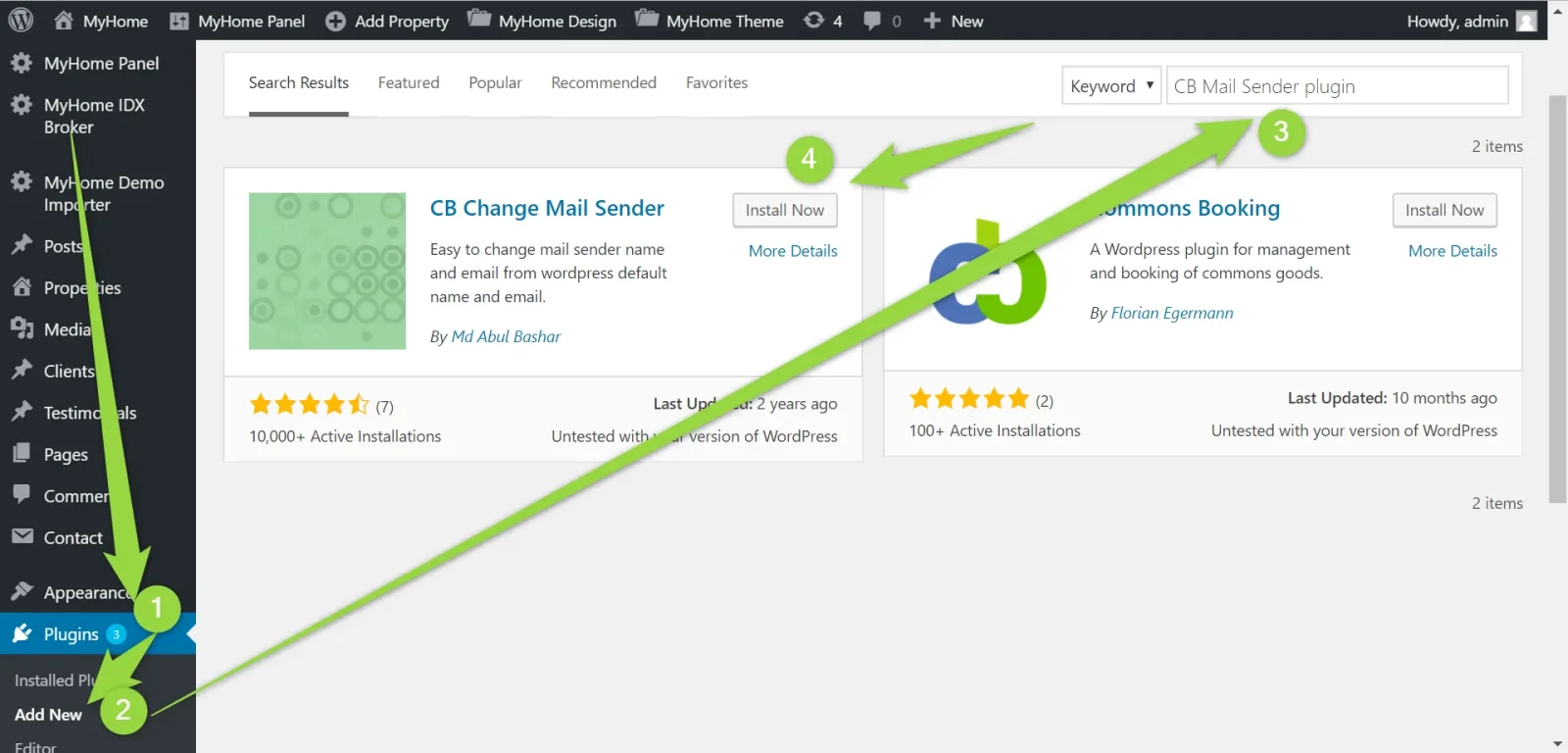View More Details for Commons Booking

pyautogui.click(x=1452, y=251)
